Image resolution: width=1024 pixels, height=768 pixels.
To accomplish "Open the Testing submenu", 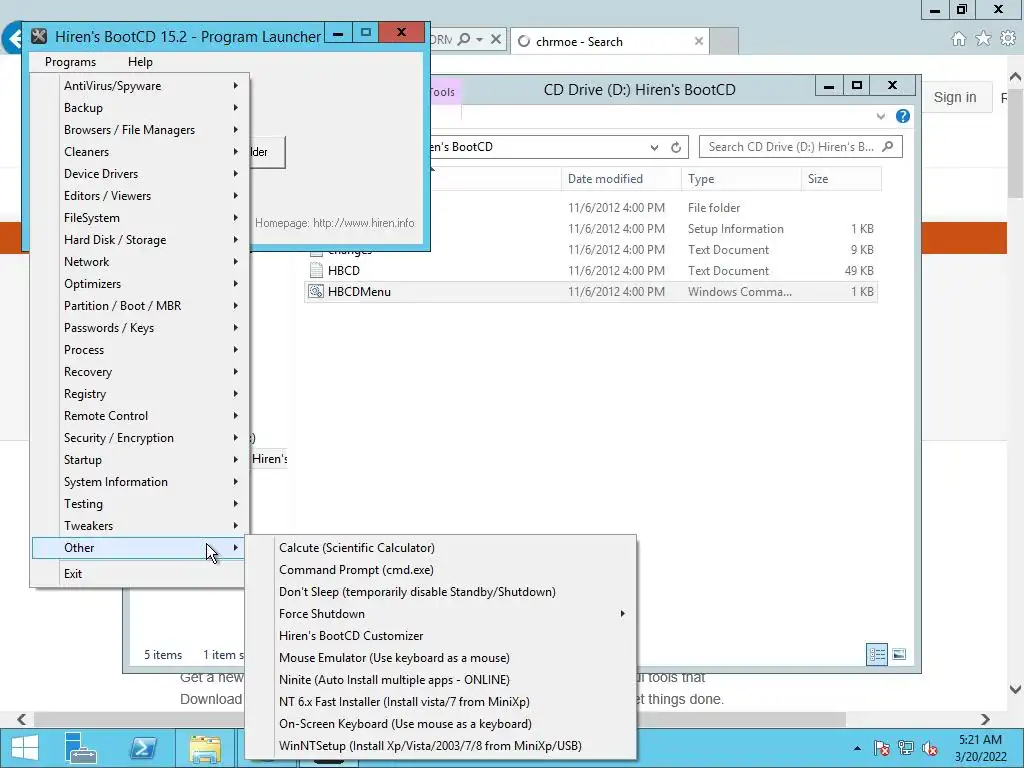I will click(139, 504).
